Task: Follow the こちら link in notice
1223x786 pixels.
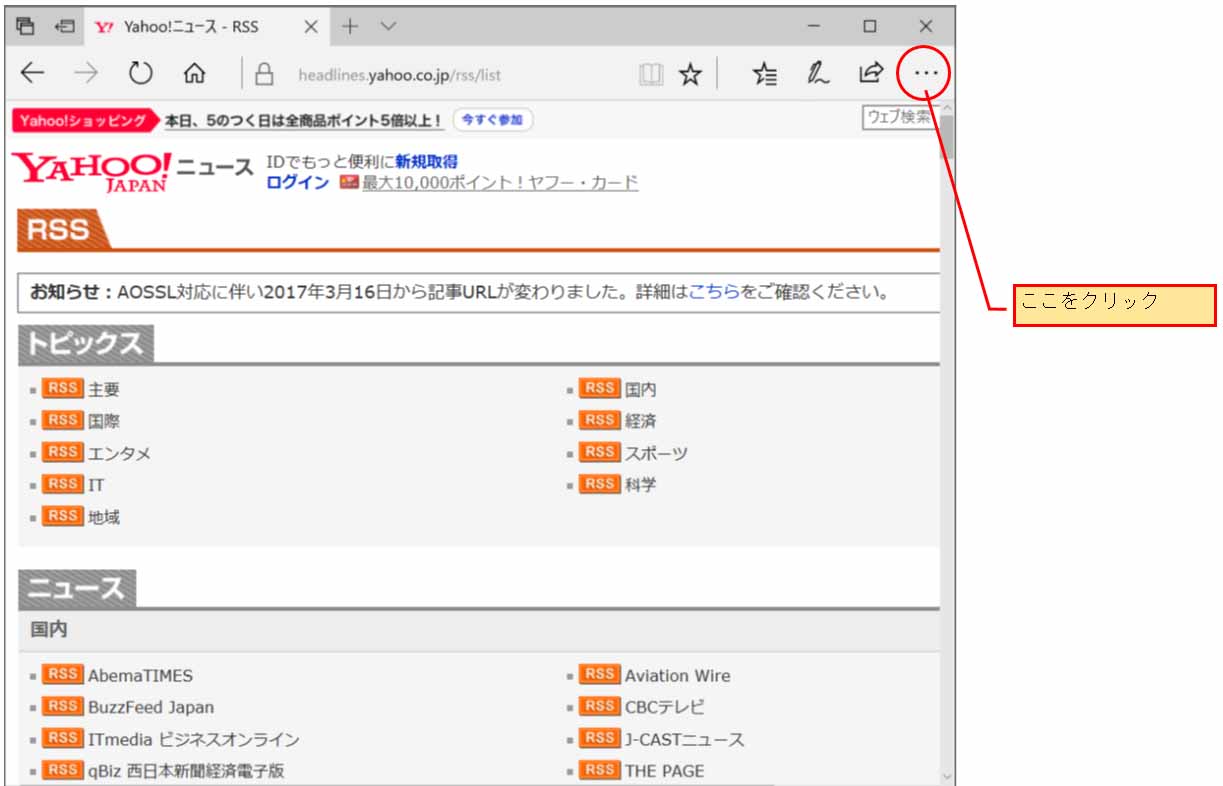Action: click(x=714, y=293)
